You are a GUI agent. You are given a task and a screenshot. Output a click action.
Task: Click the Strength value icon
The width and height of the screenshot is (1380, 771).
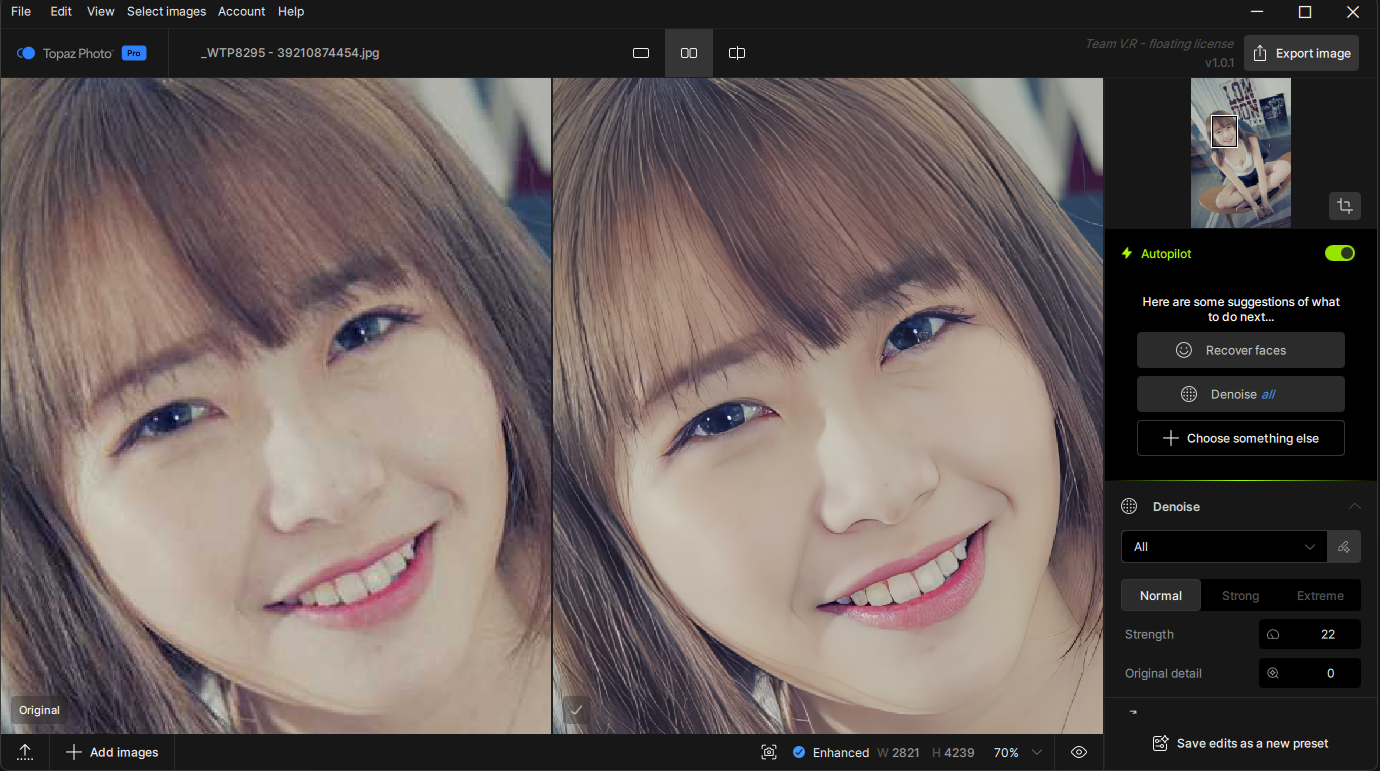(1273, 634)
